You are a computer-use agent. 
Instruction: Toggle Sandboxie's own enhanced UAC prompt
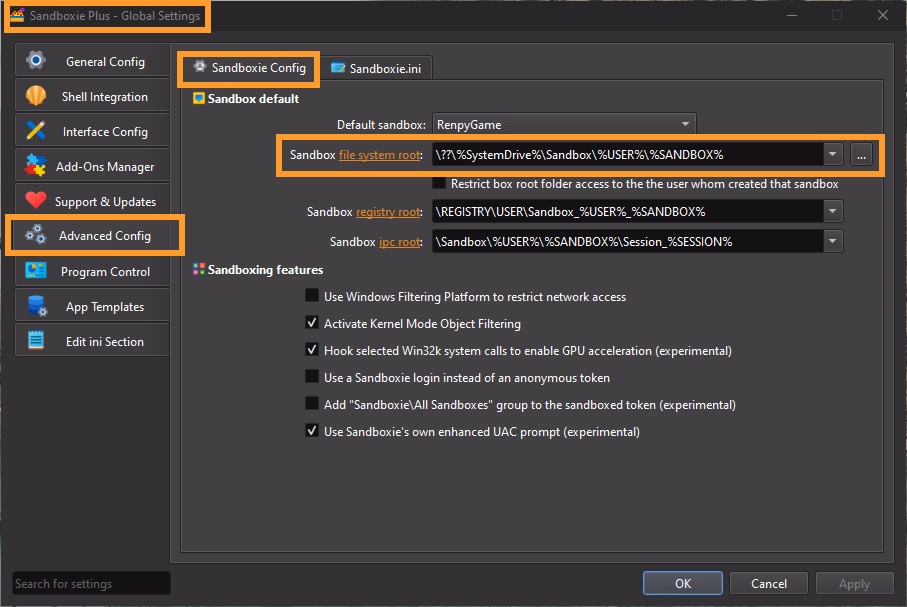pos(312,431)
